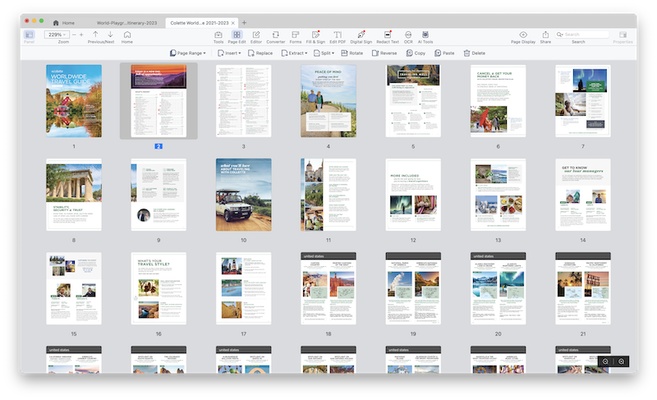Open the Forms tool
This screenshot has width=657, height=400.
[x=295, y=35]
